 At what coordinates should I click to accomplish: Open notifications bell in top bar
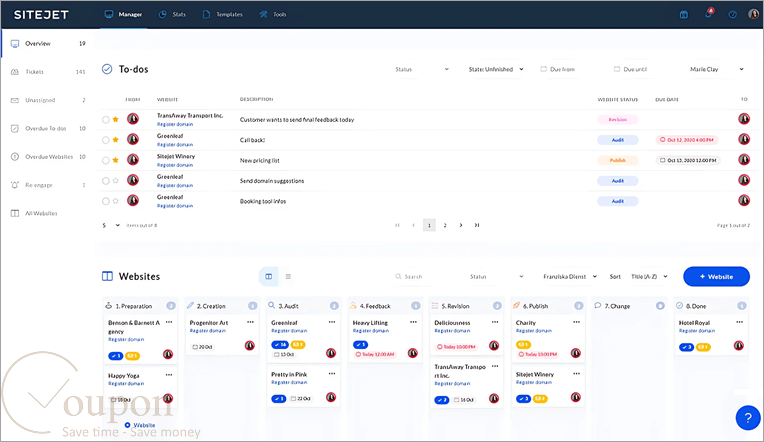point(708,14)
